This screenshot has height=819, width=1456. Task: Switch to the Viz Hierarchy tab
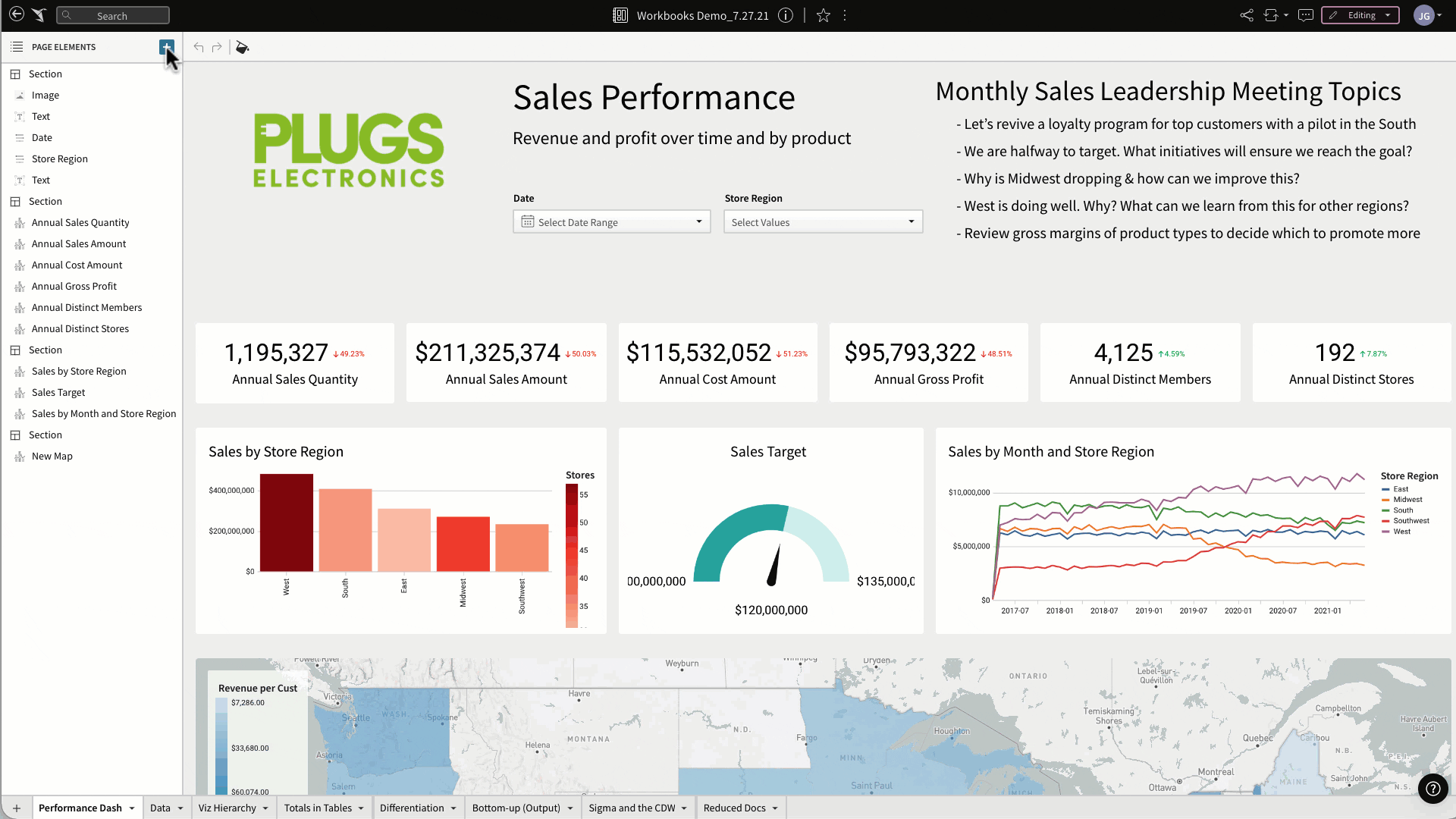click(x=227, y=808)
